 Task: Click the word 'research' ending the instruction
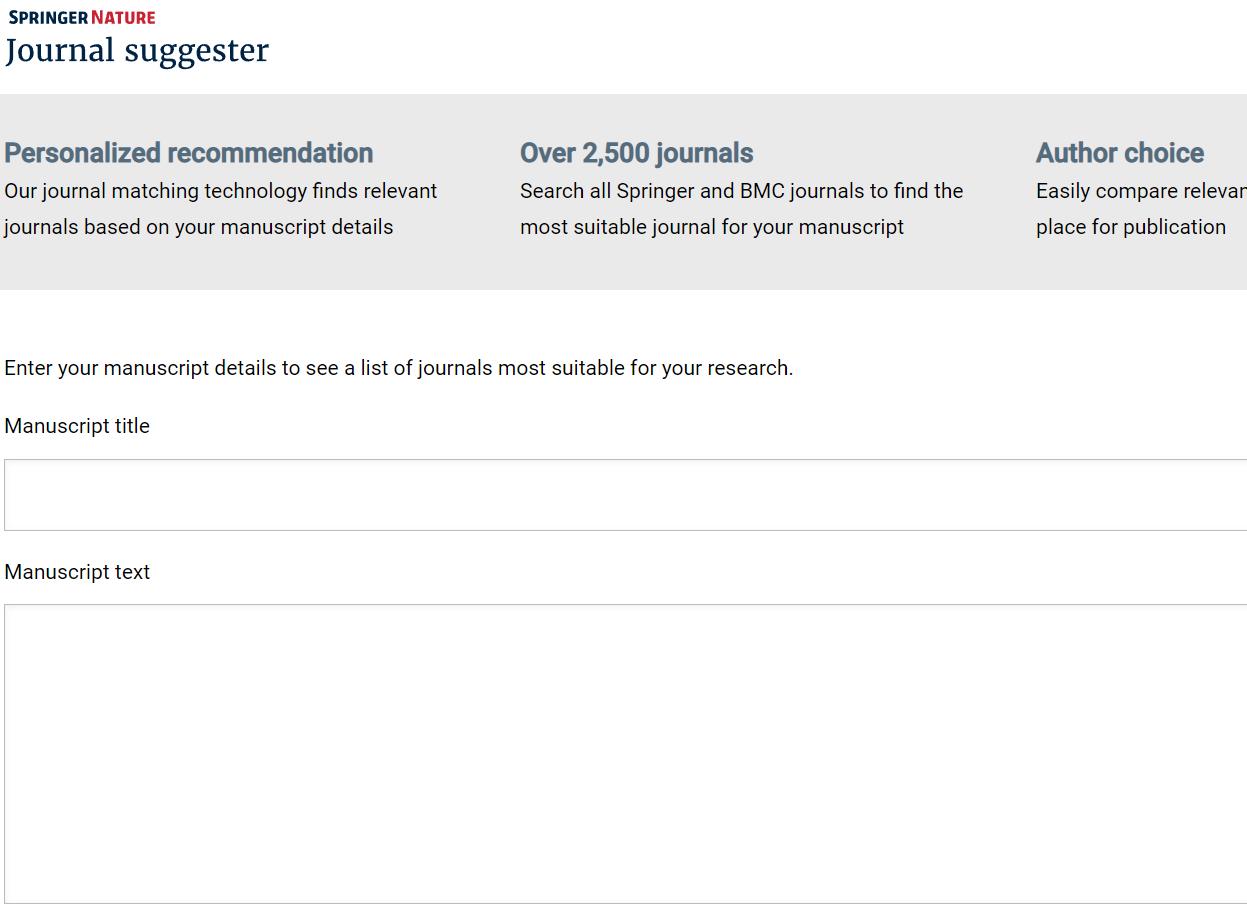pyautogui.click(x=748, y=368)
